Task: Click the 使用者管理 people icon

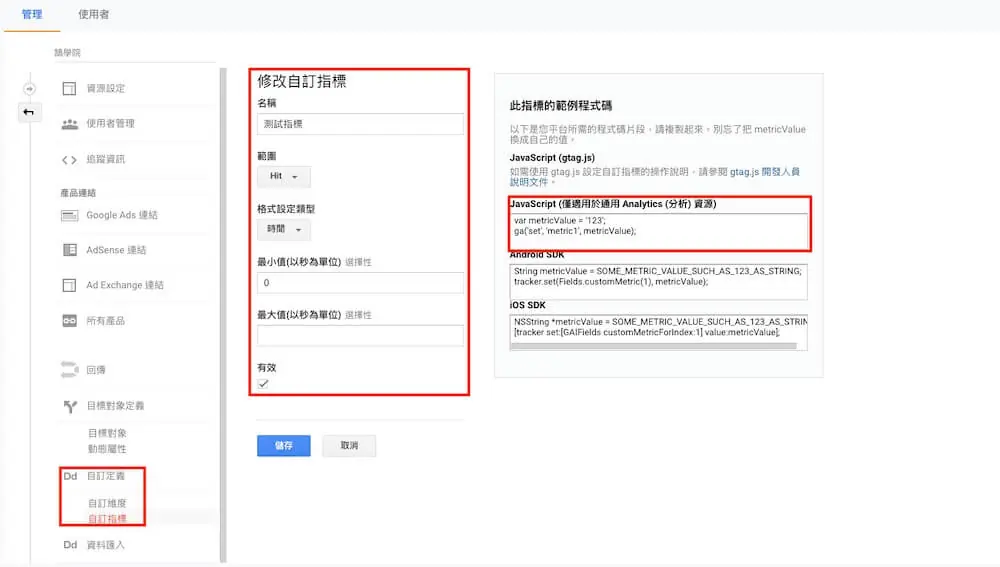Action: pos(70,124)
